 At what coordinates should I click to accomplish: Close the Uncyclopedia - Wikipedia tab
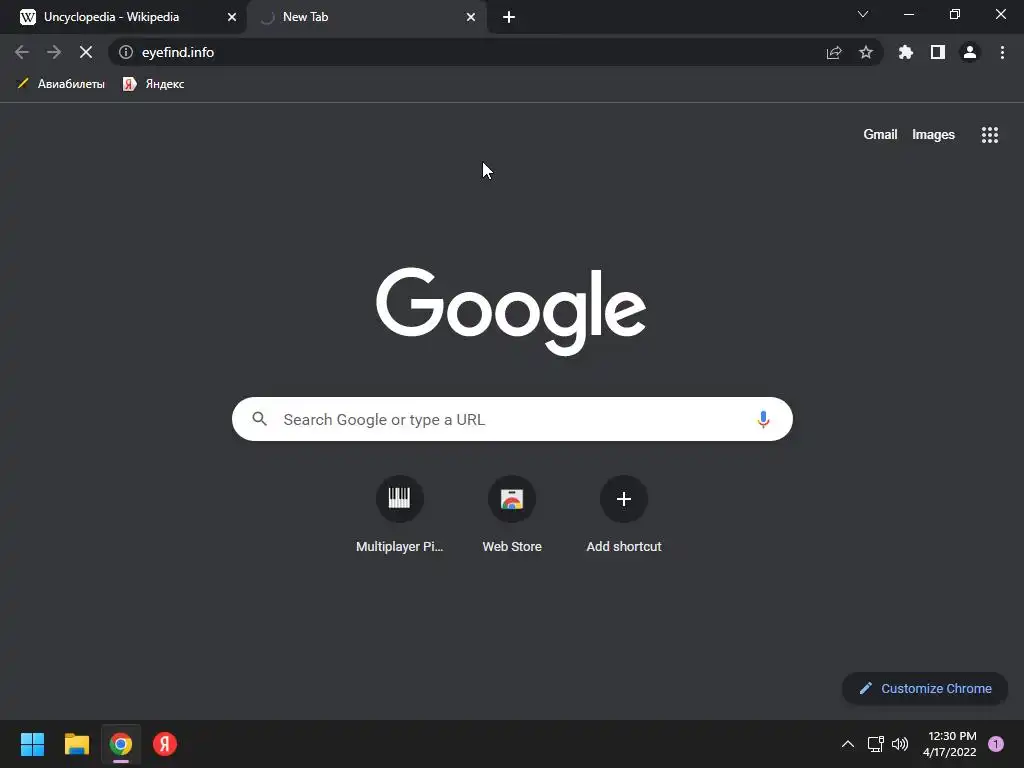point(231,17)
